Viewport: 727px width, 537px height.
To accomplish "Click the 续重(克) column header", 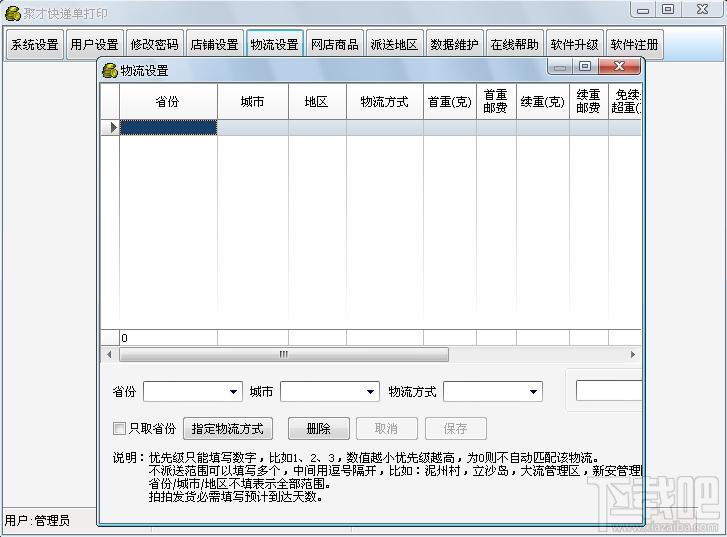I will tap(543, 102).
